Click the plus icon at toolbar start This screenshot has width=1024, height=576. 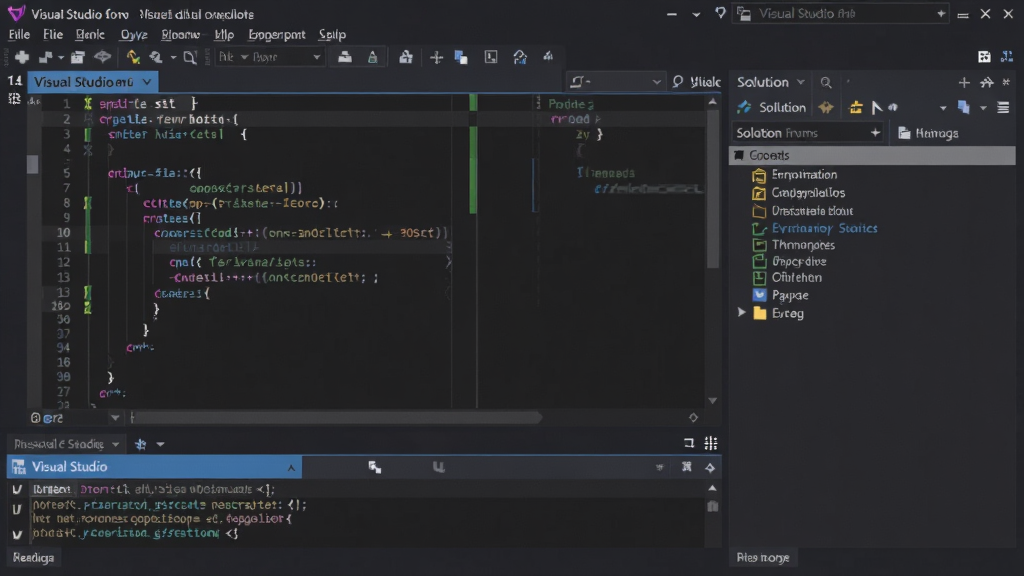[22, 57]
